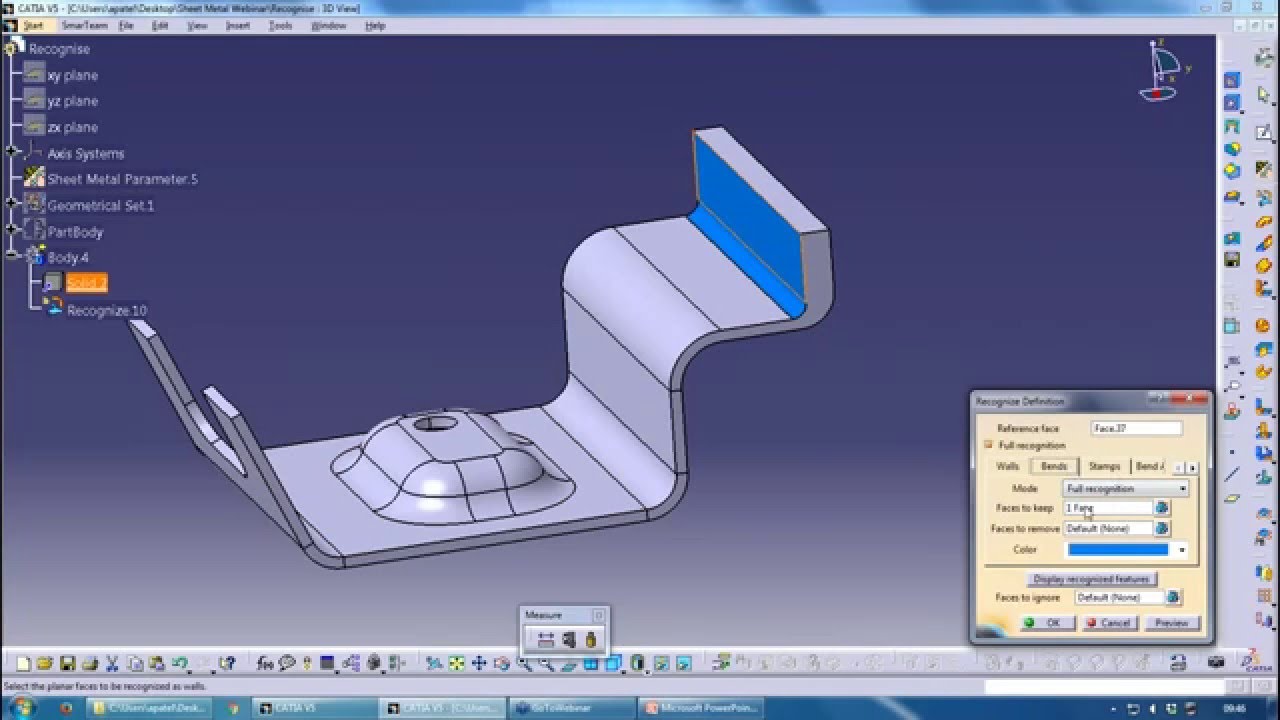Image resolution: width=1280 pixels, height=720 pixels.
Task: Collapse the Body.4 tree node
Action: click(x=11, y=257)
